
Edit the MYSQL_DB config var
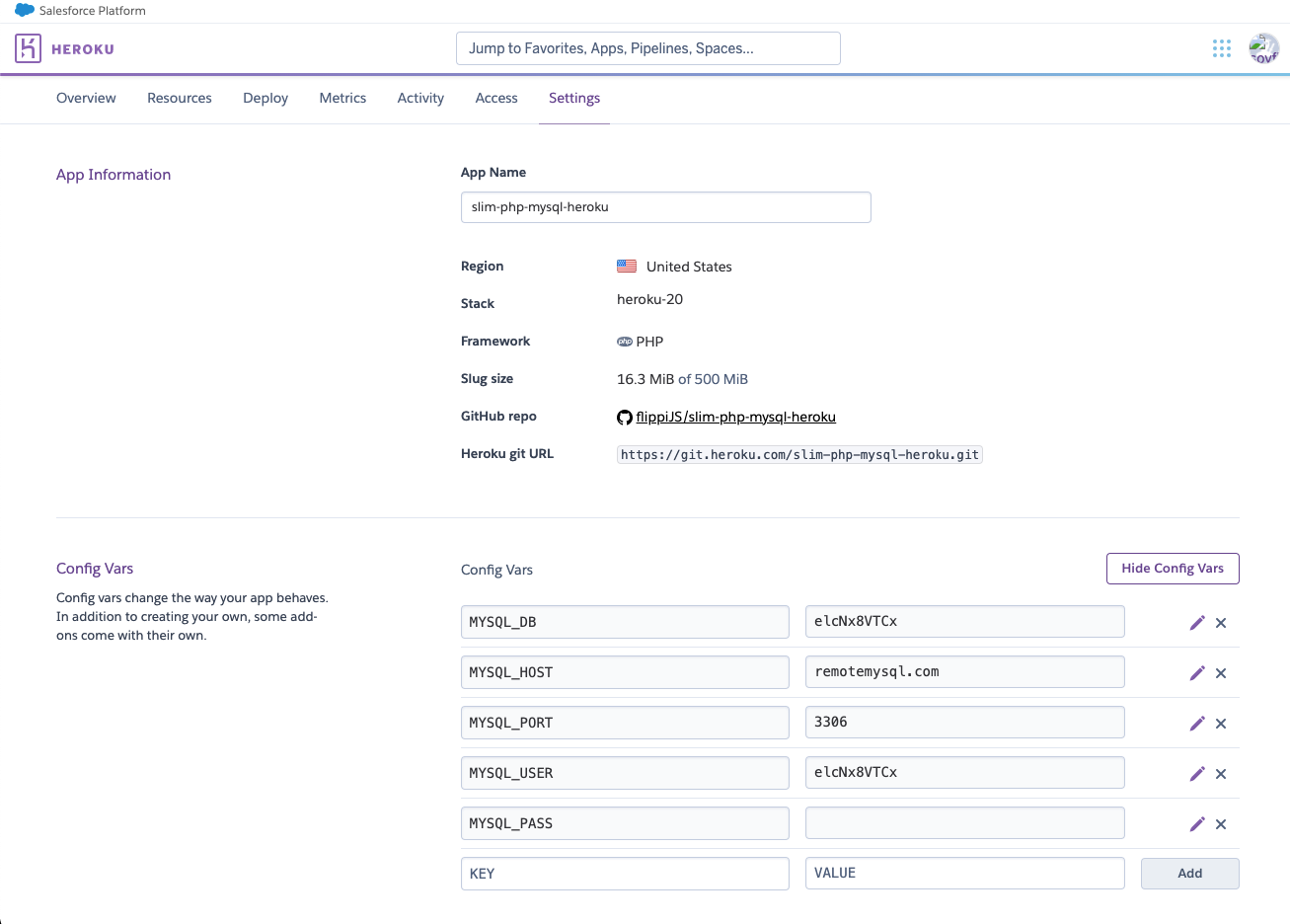(1197, 623)
